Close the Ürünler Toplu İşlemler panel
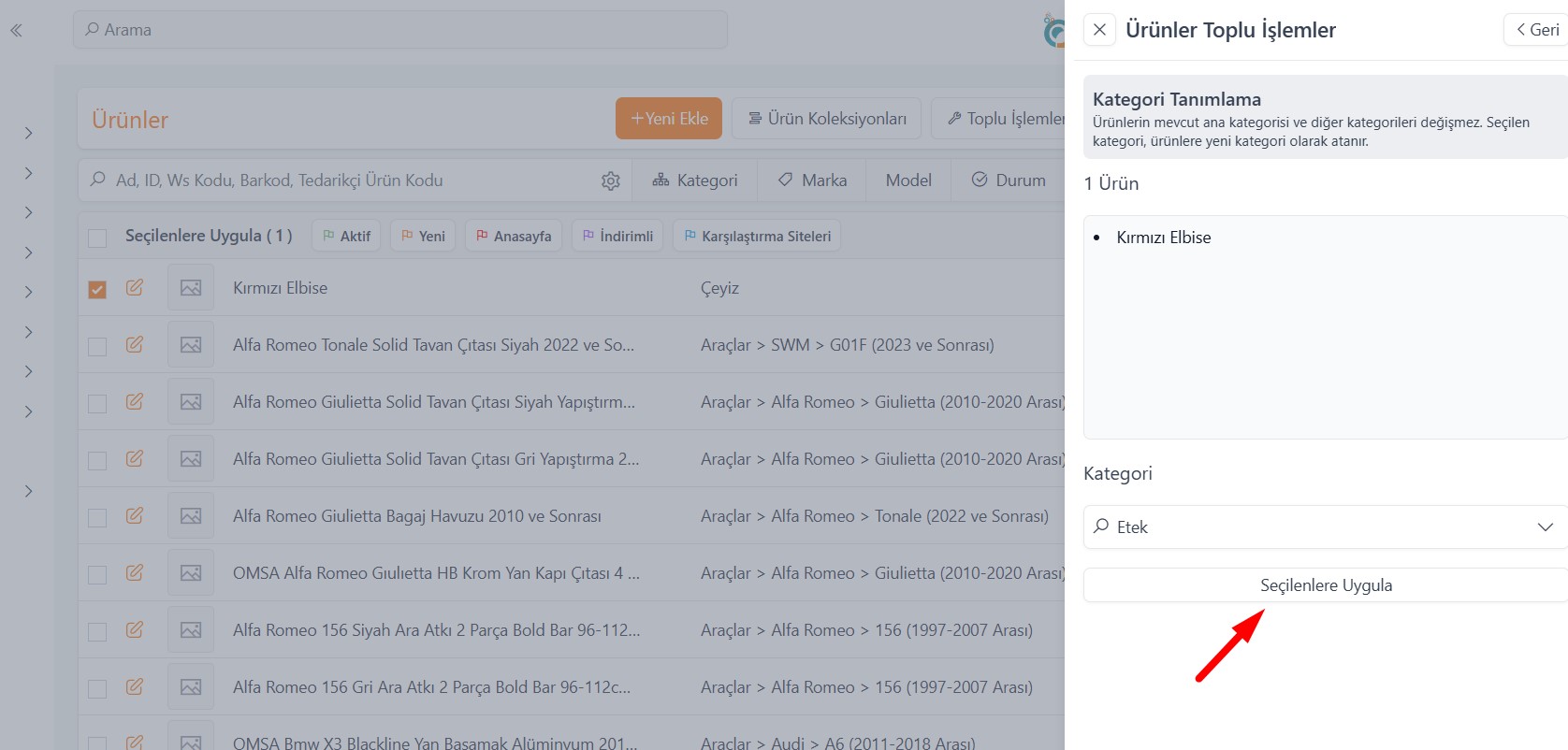The height and width of the screenshot is (750, 1568). click(x=1100, y=30)
